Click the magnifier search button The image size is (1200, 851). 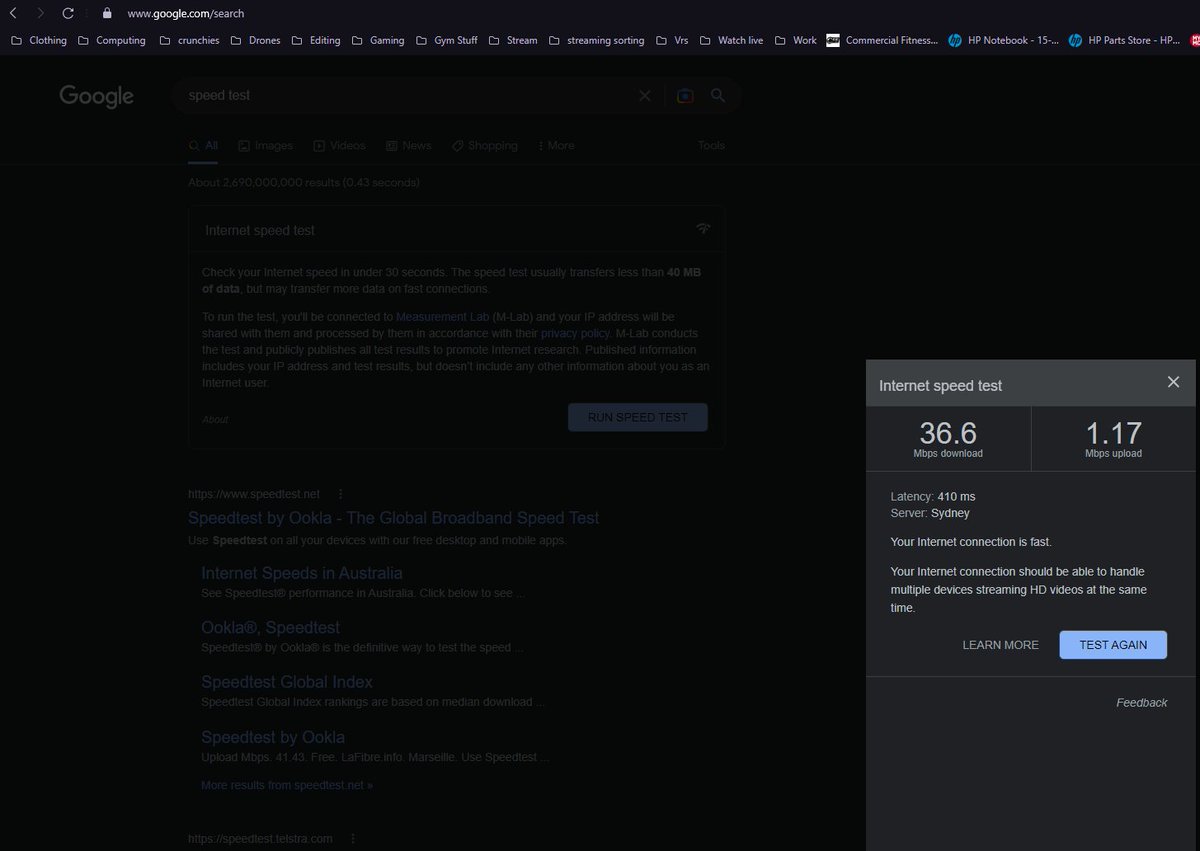click(718, 96)
